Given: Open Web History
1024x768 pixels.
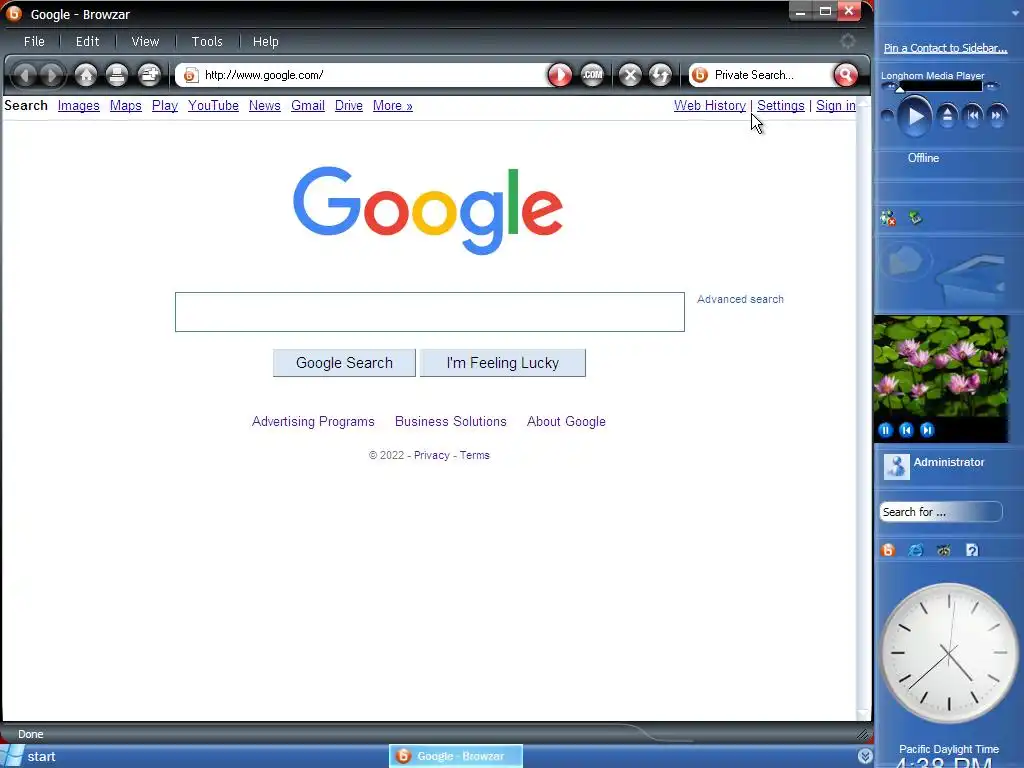Looking at the screenshot, I should pyautogui.click(x=710, y=106).
